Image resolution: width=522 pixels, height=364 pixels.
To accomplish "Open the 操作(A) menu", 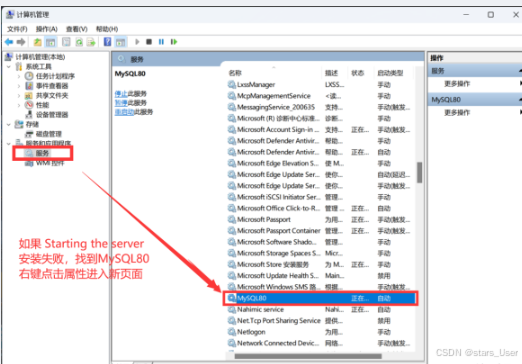I will (47, 29).
